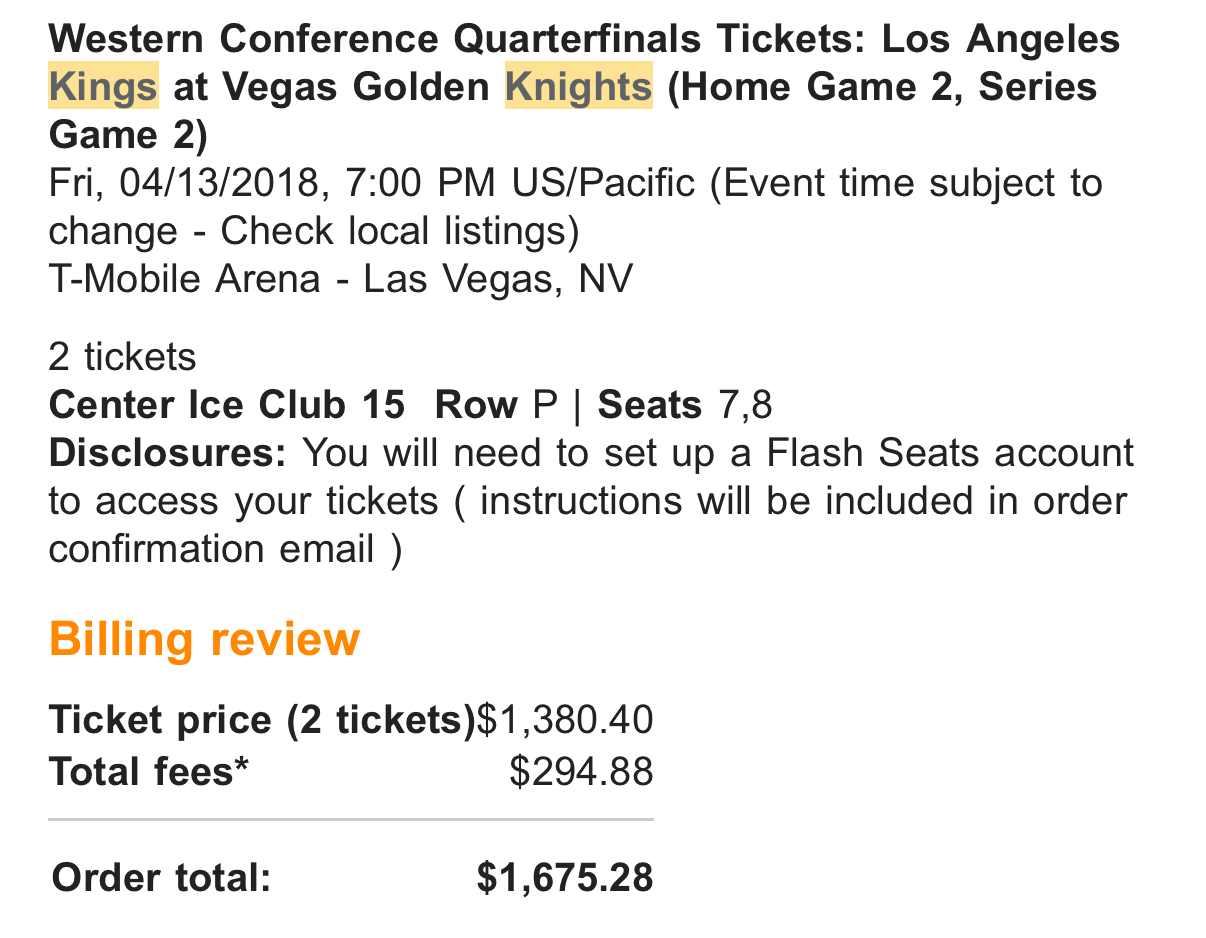Click the "Total fees*" label
The image size is (1206, 938).
tap(148, 772)
